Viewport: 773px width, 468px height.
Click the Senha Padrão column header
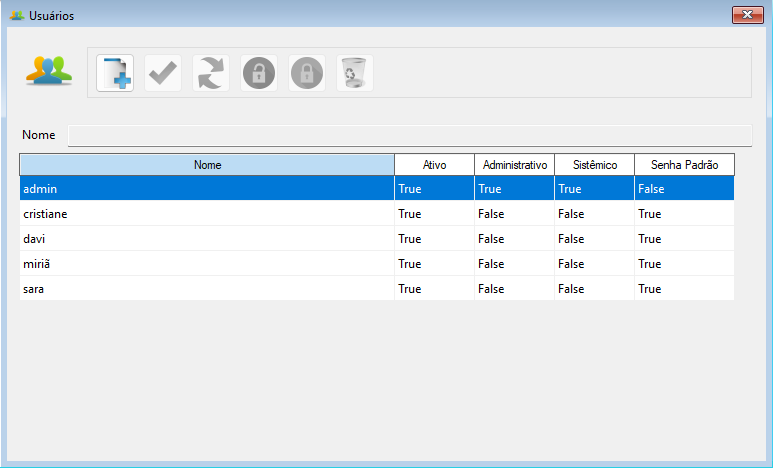[x=684, y=164]
